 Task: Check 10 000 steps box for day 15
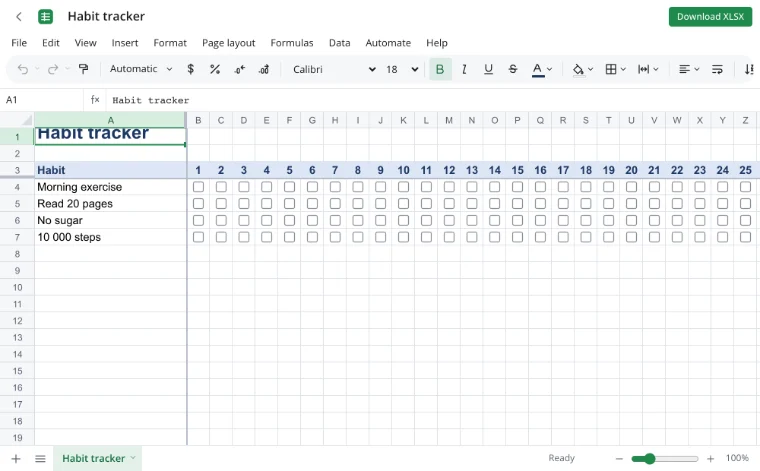point(517,237)
